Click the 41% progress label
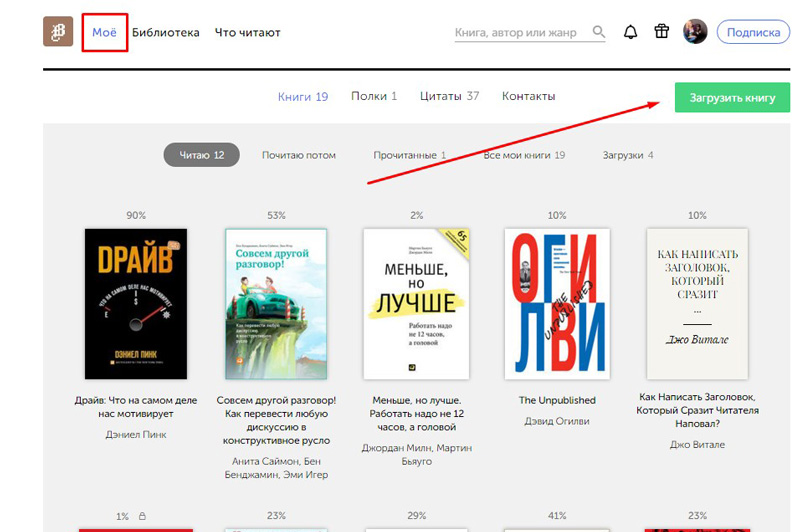The image size is (800, 532). tap(557, 516)
